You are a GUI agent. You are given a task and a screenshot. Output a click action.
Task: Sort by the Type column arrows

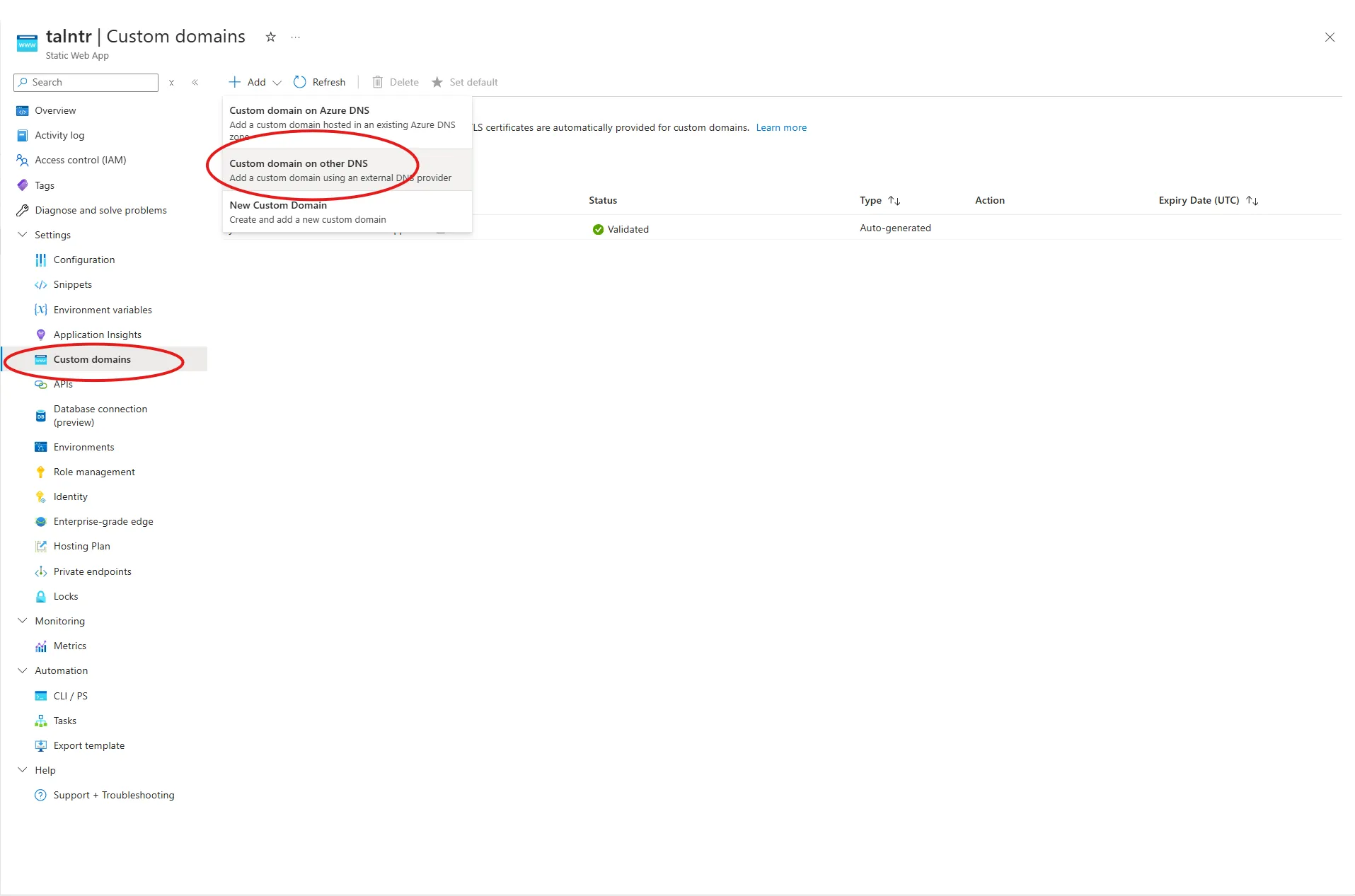[x=894, y=201]
